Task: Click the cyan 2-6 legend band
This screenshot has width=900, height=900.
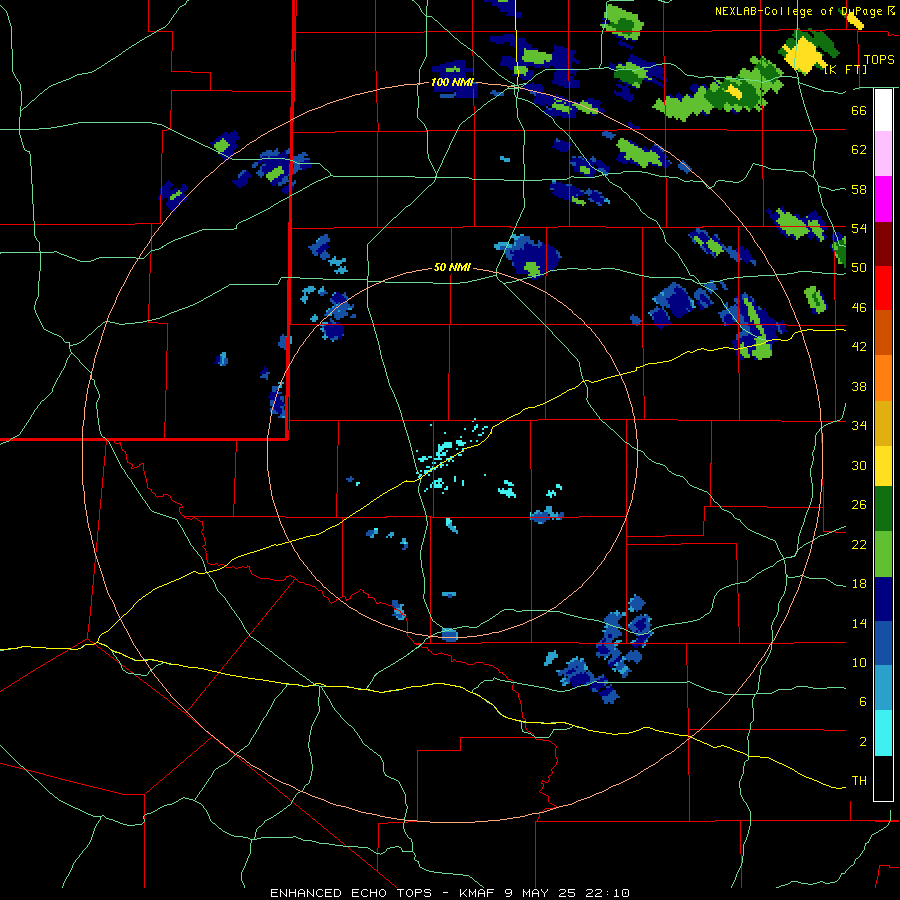Action: 883,733
